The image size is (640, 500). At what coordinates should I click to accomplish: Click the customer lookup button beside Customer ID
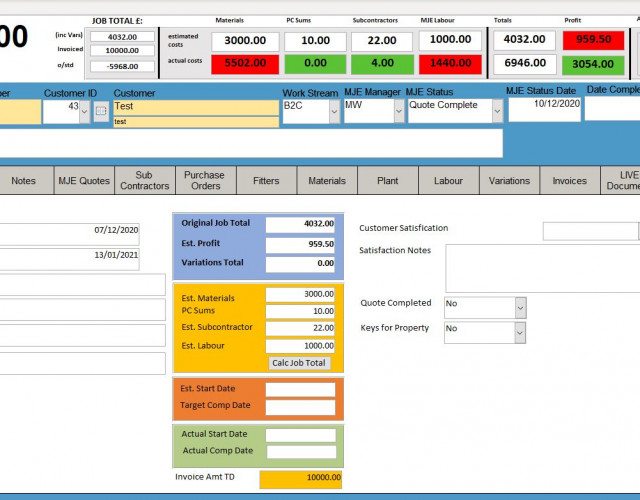(x=100, y=111)
